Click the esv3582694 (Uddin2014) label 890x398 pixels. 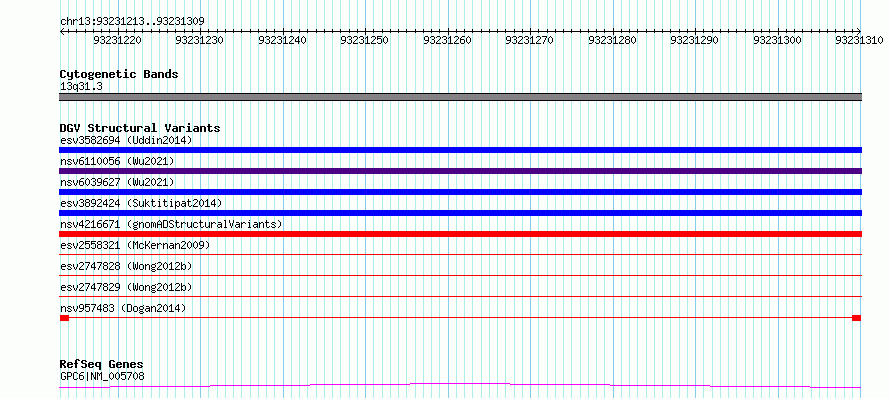(x=126, y=140)
